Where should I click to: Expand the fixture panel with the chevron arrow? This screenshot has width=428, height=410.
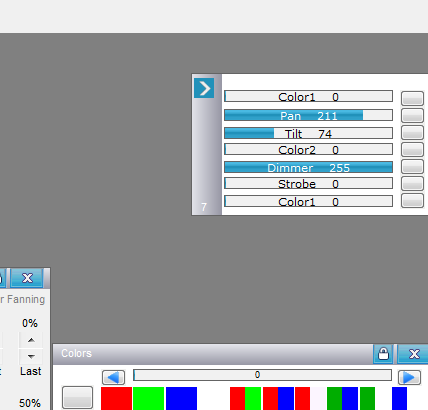204,88
